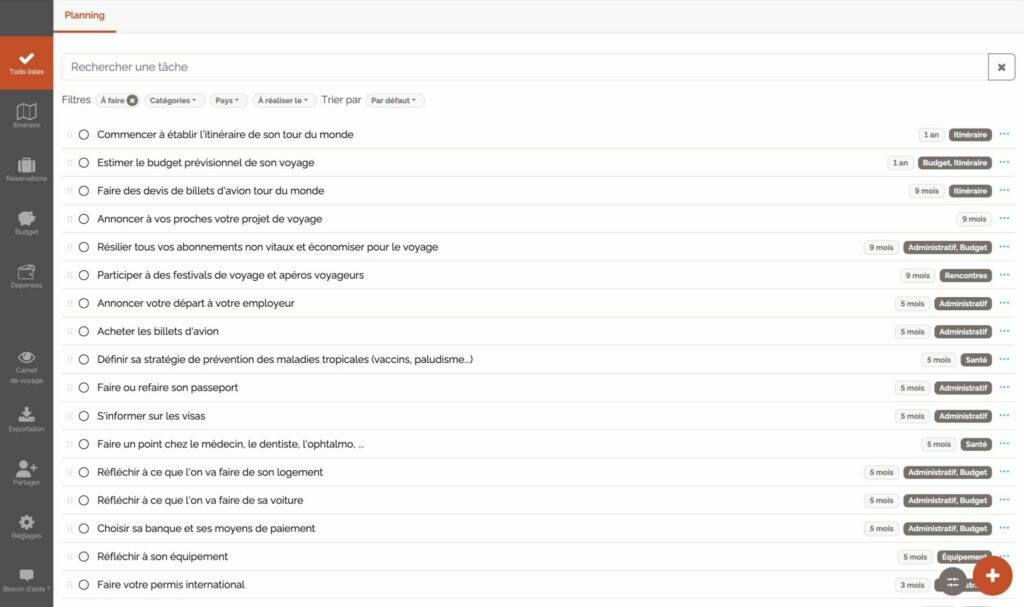1024x607 pixels.
Task: Check off 'Estimer le budget prévisionnel' task
Action: [84, 163]
